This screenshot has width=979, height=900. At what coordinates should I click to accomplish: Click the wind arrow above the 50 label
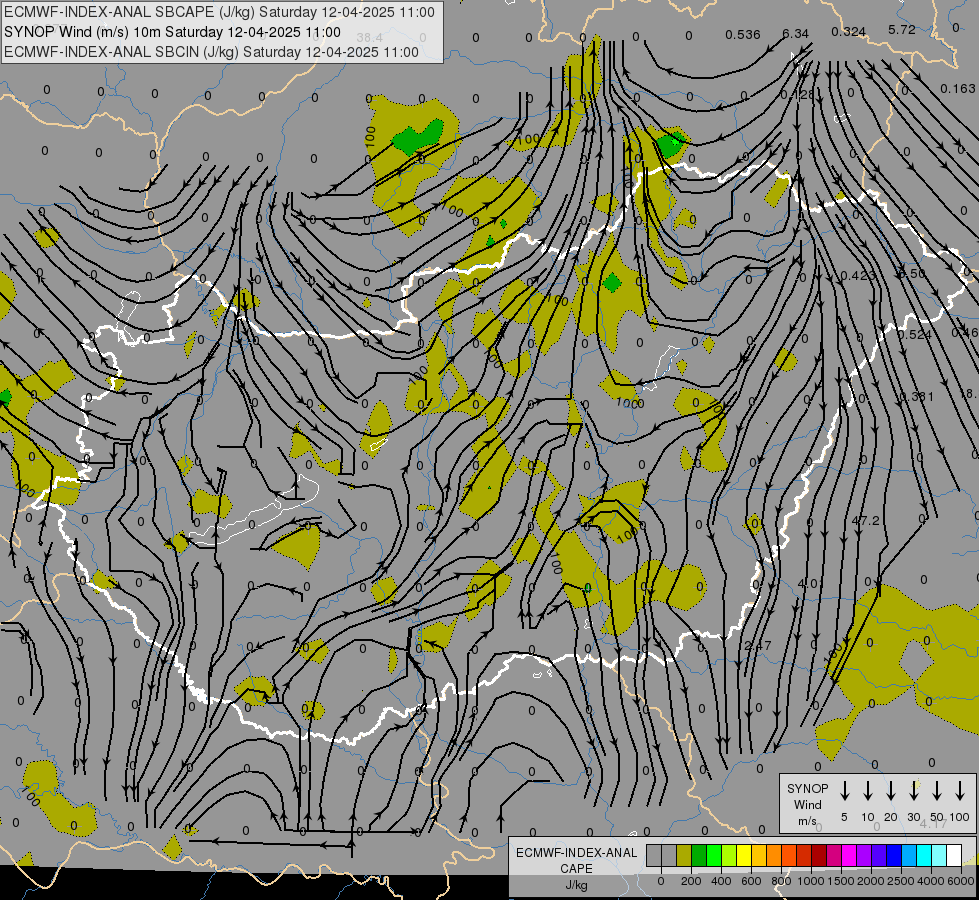coord(937,791)
